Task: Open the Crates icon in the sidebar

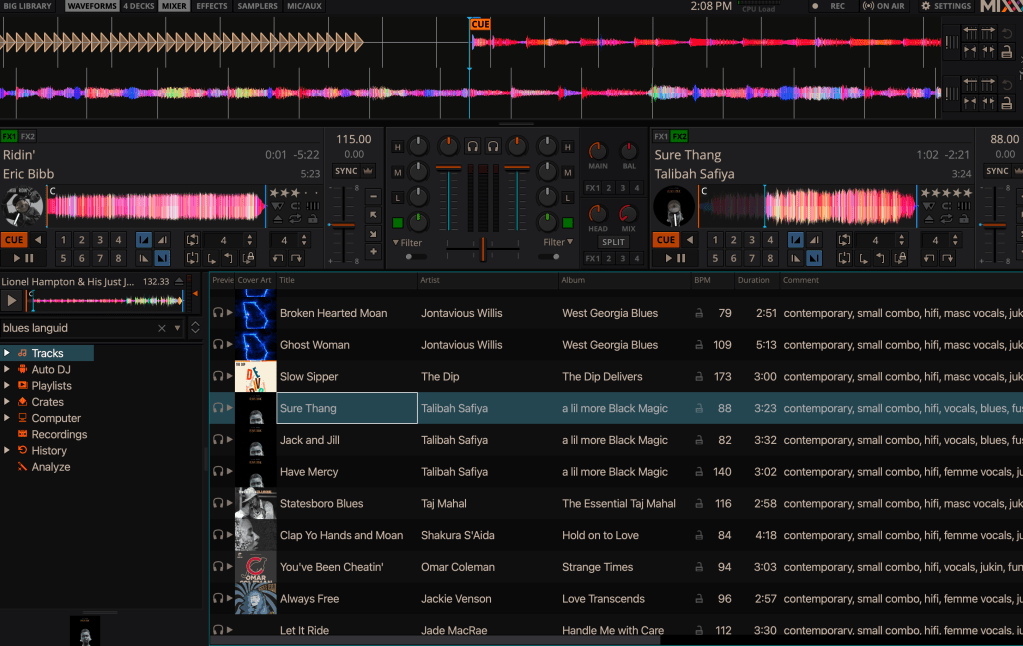Action: (22, 402)
